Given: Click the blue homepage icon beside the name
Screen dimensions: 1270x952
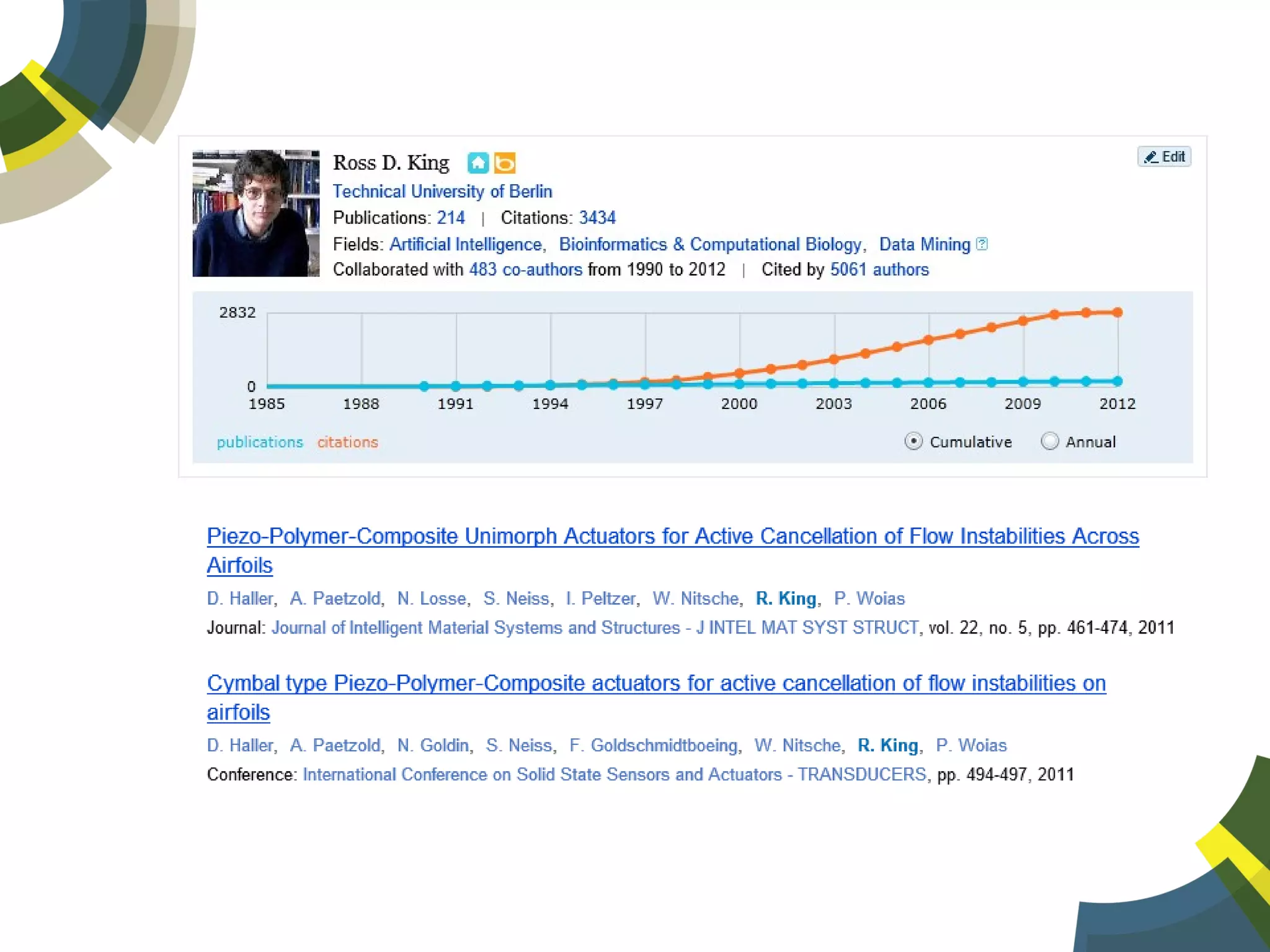Looking at the screenshot, I should pyautogui.click(x=477, y=163).
